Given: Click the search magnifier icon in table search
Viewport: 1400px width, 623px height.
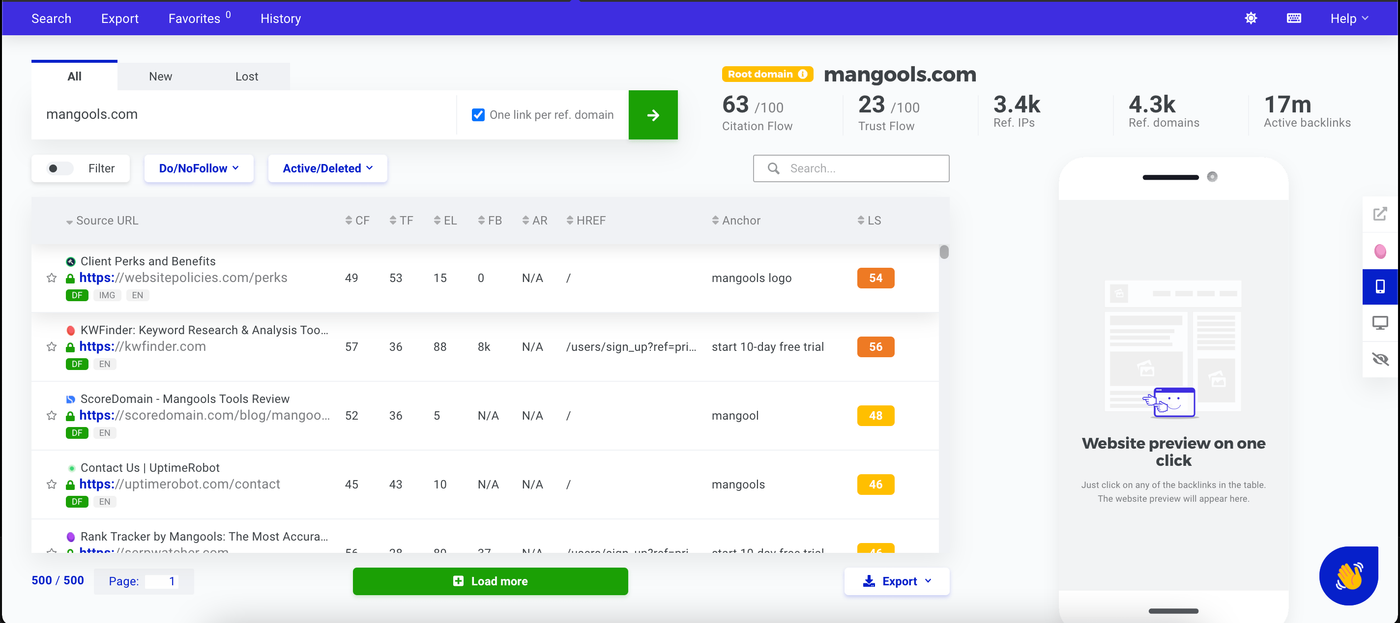Looking at the screenshot, I should coord(773,168).
